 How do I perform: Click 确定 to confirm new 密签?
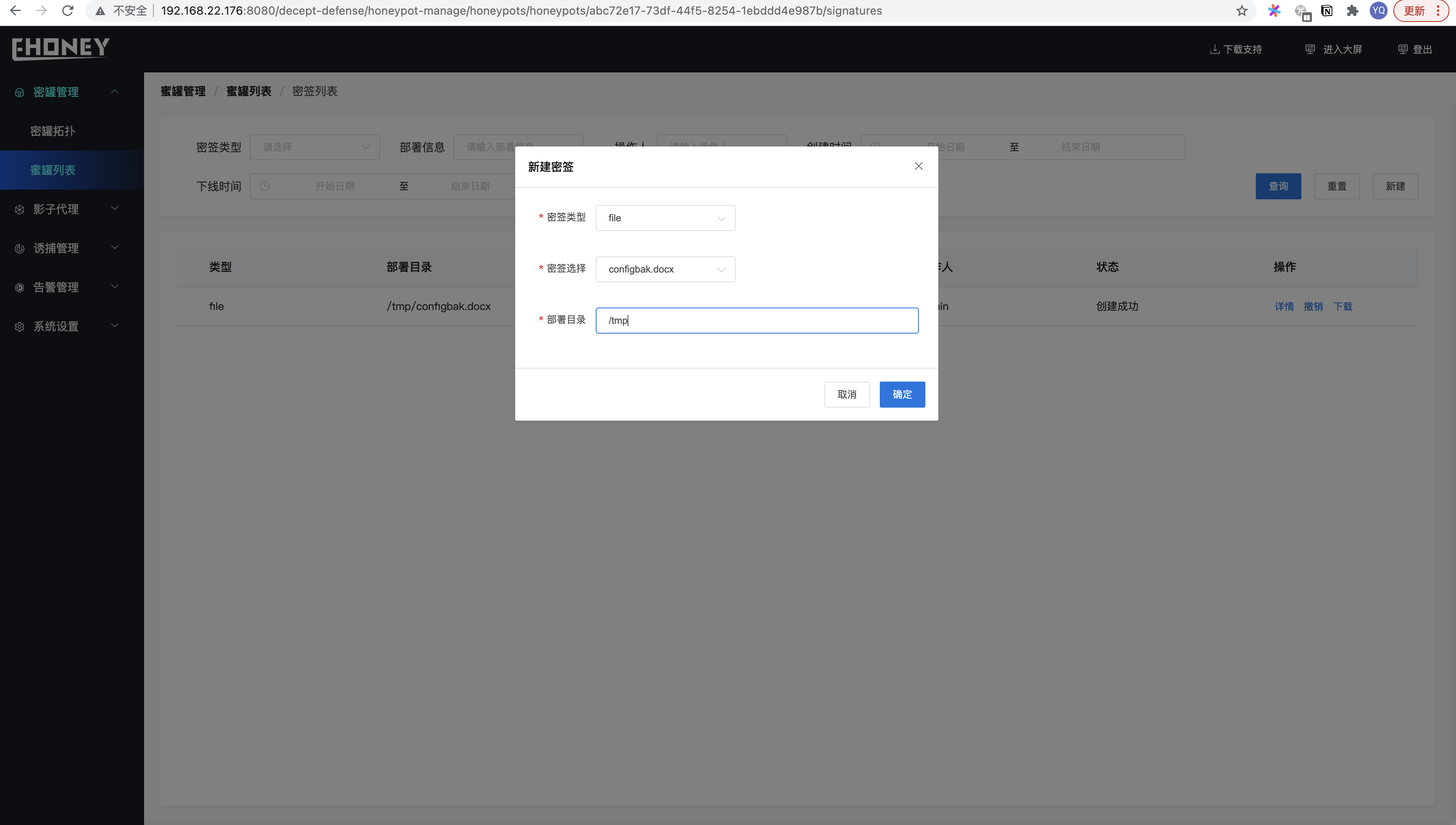(902, 394)
